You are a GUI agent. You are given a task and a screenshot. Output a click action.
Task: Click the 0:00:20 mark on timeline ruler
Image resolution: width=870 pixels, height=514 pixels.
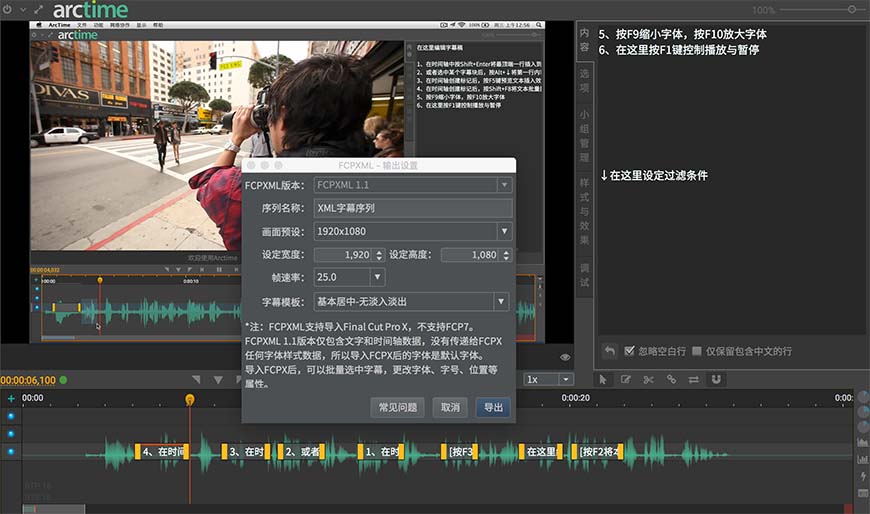click(x=575, y=398)
